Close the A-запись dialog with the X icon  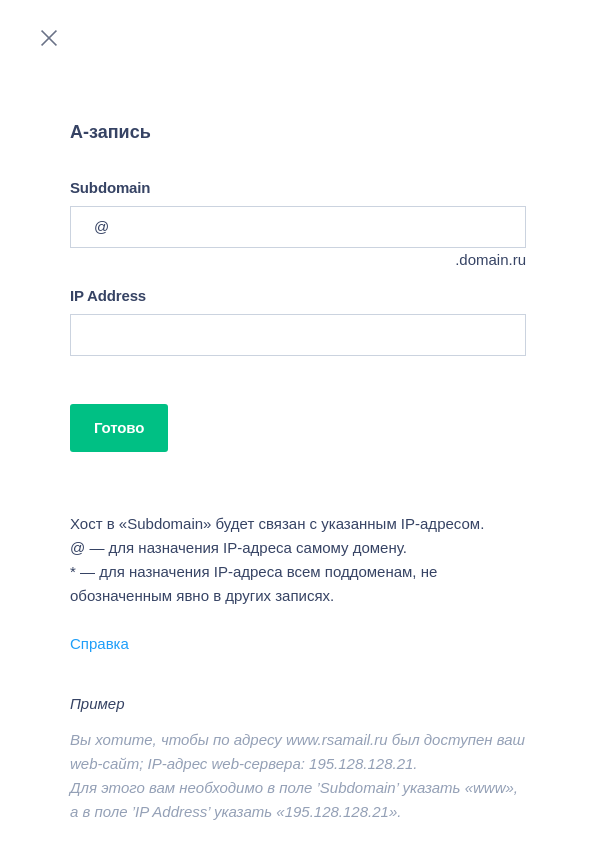click(x=48, y=38)
